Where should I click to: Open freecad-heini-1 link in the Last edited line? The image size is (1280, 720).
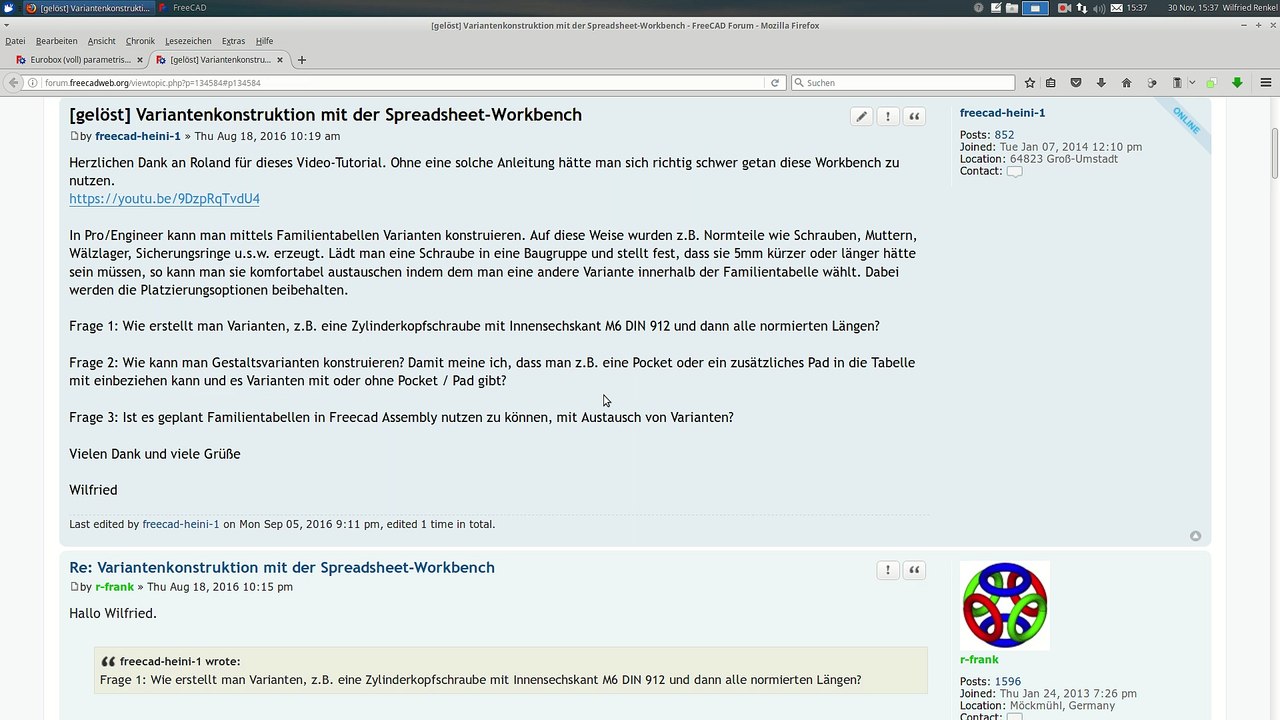click(x=181, y=524)
